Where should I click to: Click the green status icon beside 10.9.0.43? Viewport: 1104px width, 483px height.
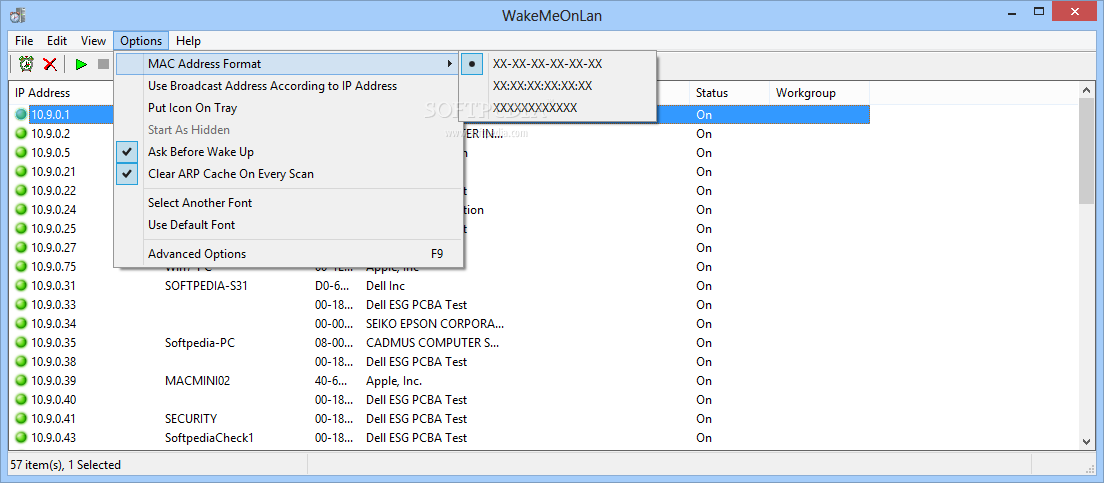coord(20,437)
